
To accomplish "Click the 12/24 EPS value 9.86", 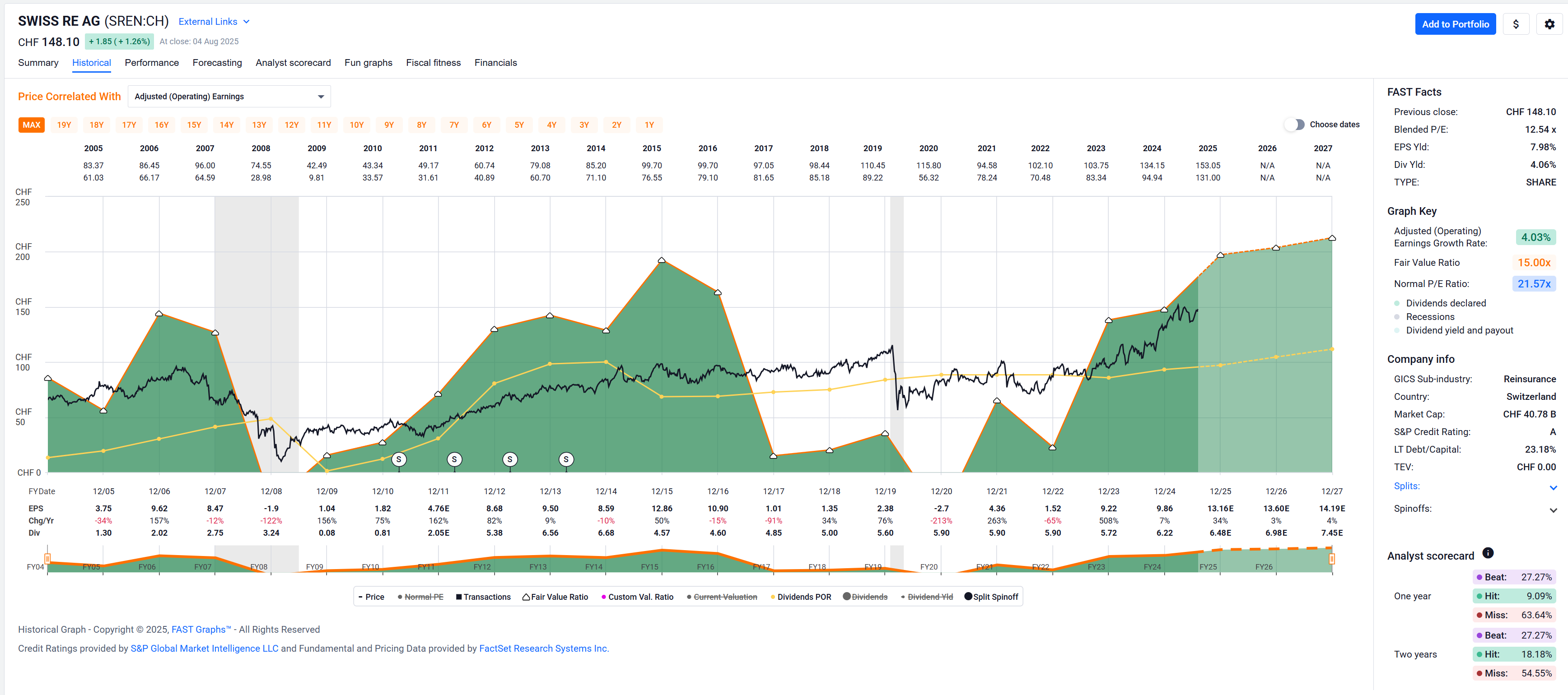I will click(x=1164, y=508).
